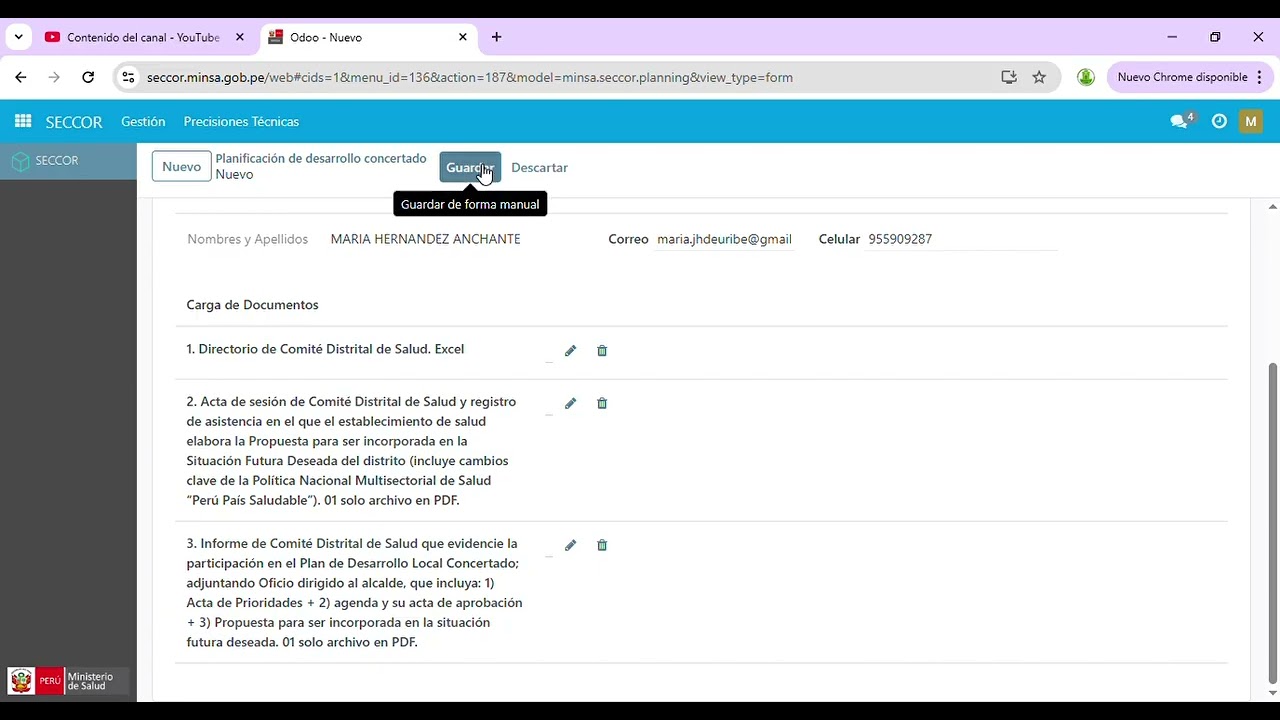Viewport: 1280px width, 720px height.
Task: Click the name MARIA HERNANDEZ ANCHANTE
Action: [x=425, y=240]
